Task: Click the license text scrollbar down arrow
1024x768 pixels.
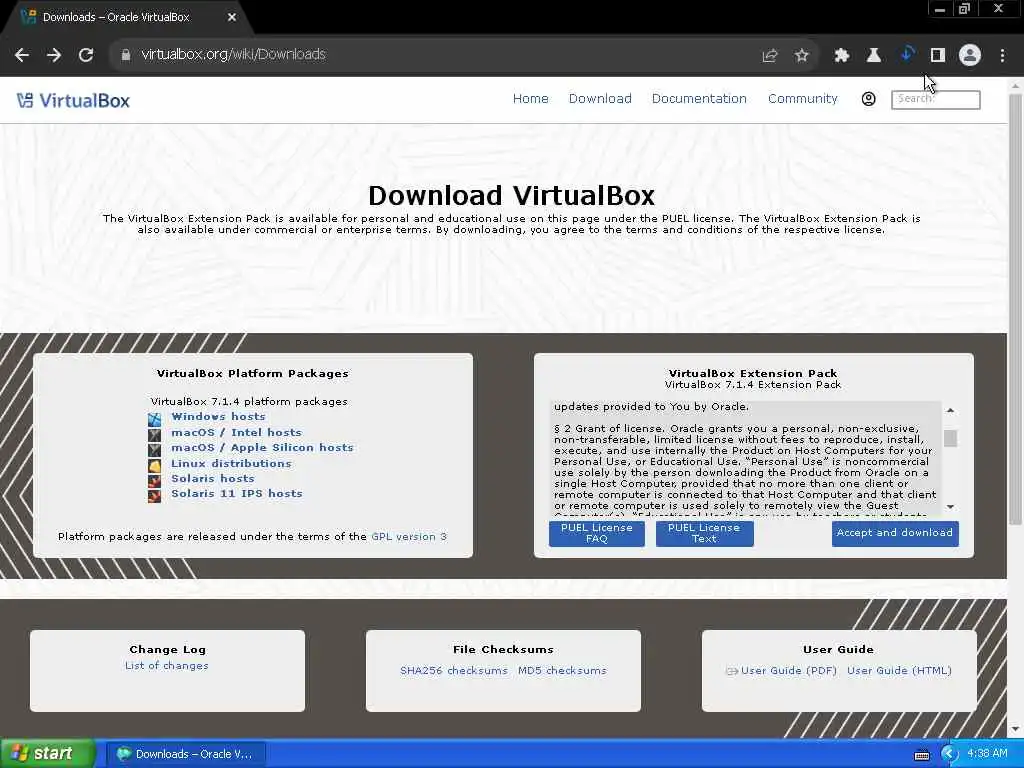Action: 950,507
